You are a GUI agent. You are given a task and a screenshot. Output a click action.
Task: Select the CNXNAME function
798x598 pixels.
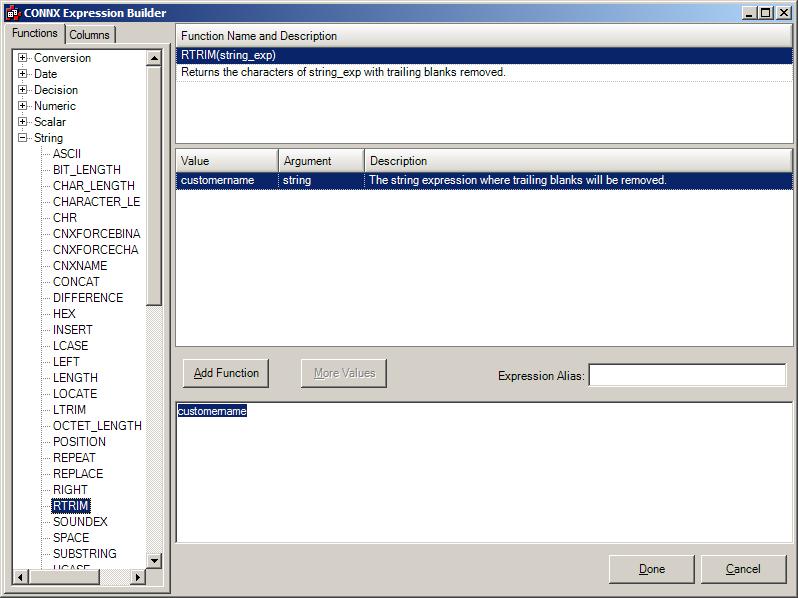80,266
